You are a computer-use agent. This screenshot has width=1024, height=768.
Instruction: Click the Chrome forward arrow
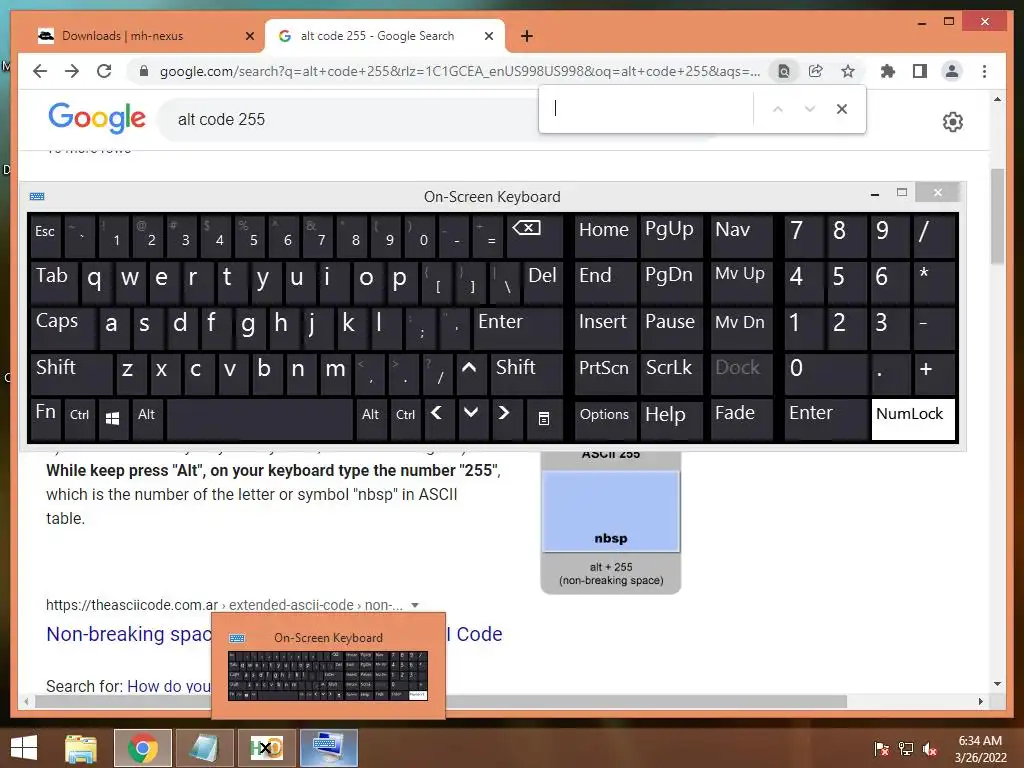[72, 71]
